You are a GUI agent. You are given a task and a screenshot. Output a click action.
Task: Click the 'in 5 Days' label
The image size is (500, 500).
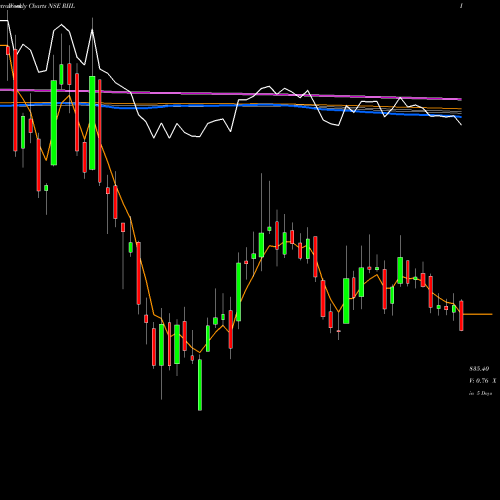click(x=481, y=393)
